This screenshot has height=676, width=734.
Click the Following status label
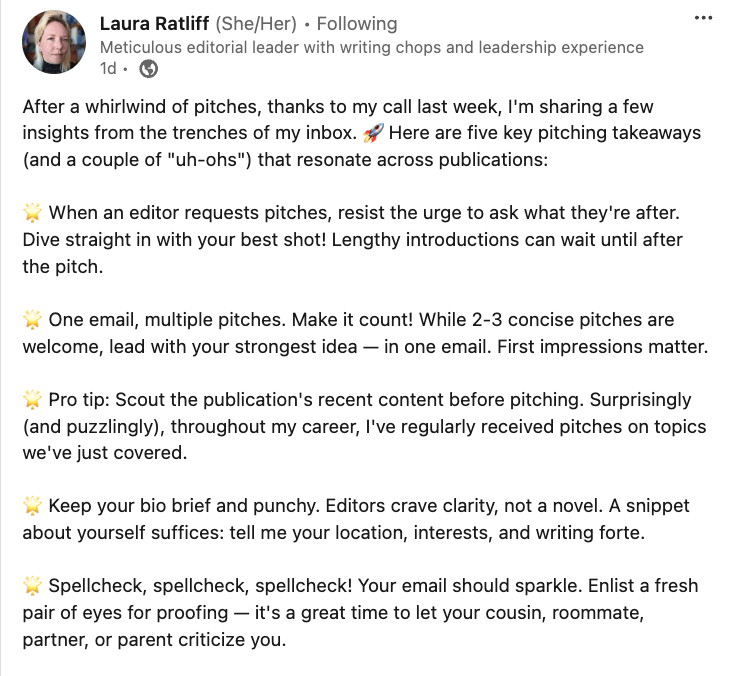[357, 23]
